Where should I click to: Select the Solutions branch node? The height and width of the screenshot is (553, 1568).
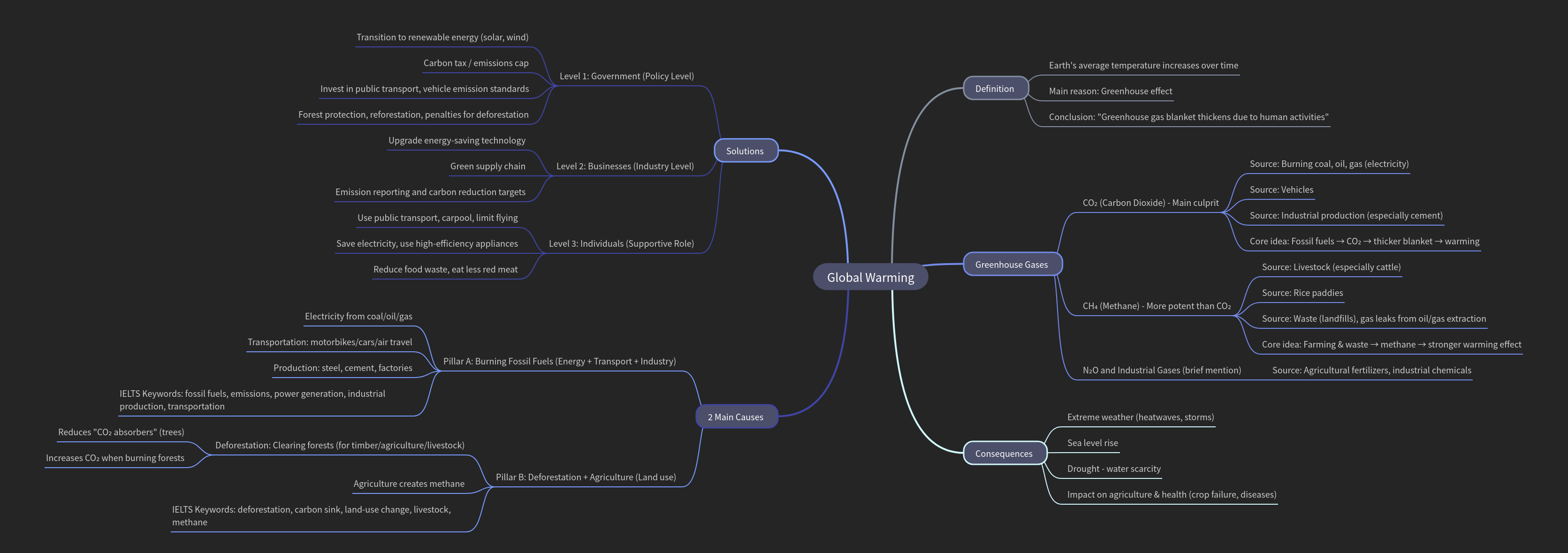pos(745,151)
